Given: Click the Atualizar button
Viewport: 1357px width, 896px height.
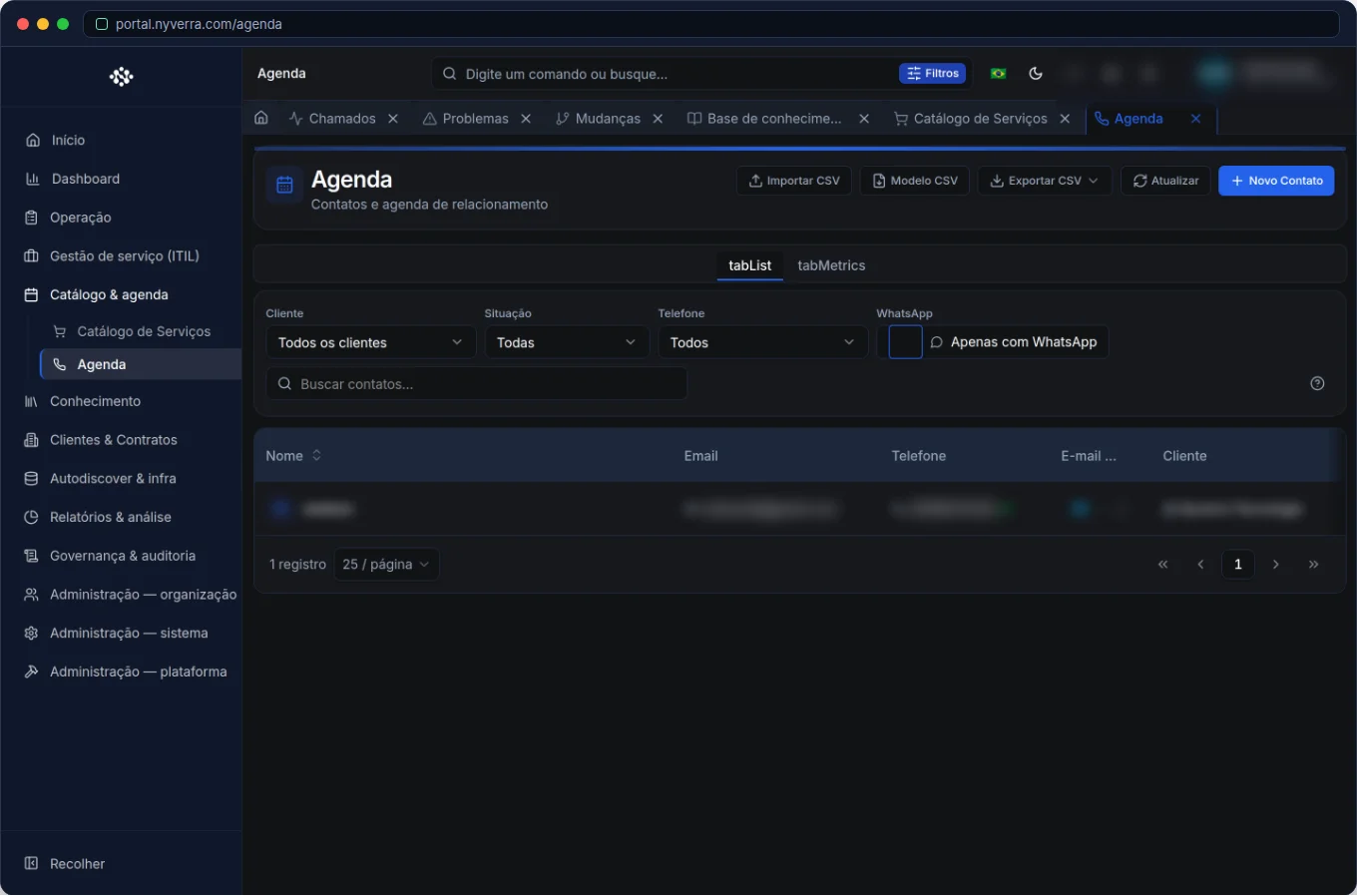Looking at the screenshot, I should click(x=1165, y=181).
